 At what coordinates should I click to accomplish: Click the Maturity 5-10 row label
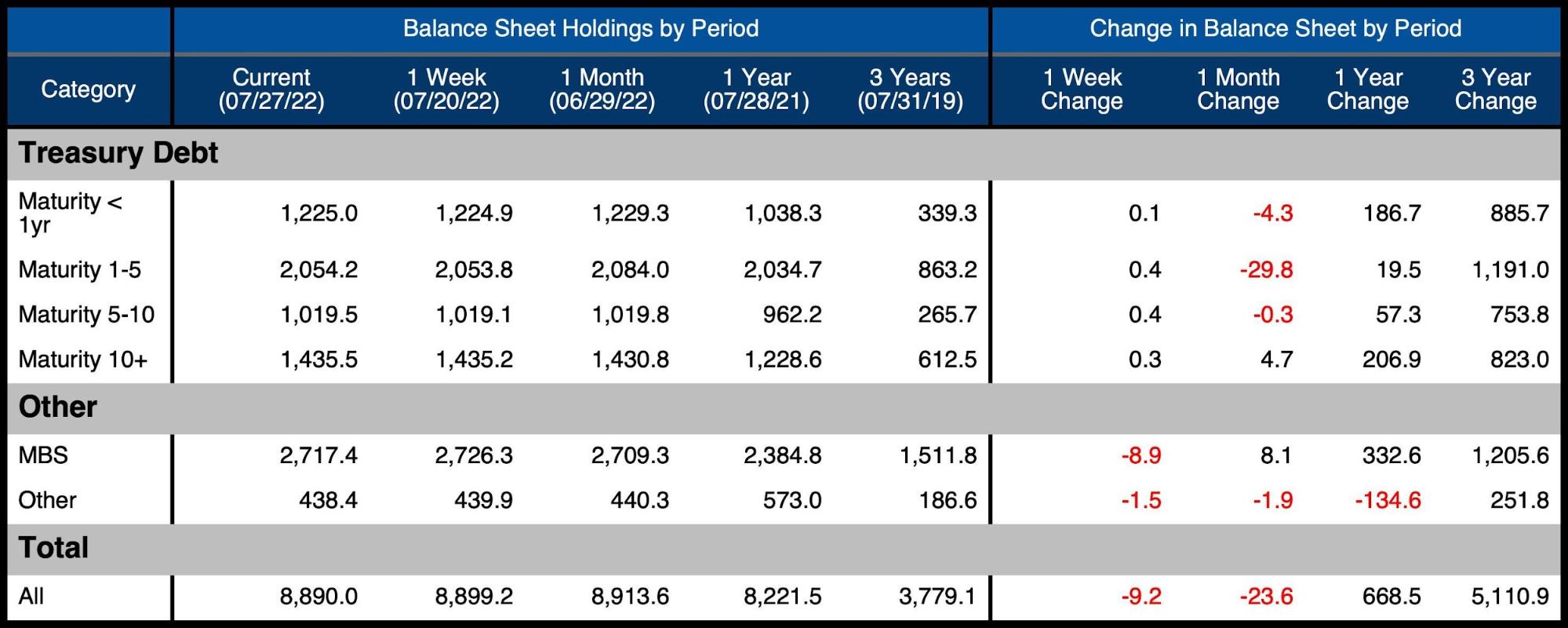click(86, 315)
